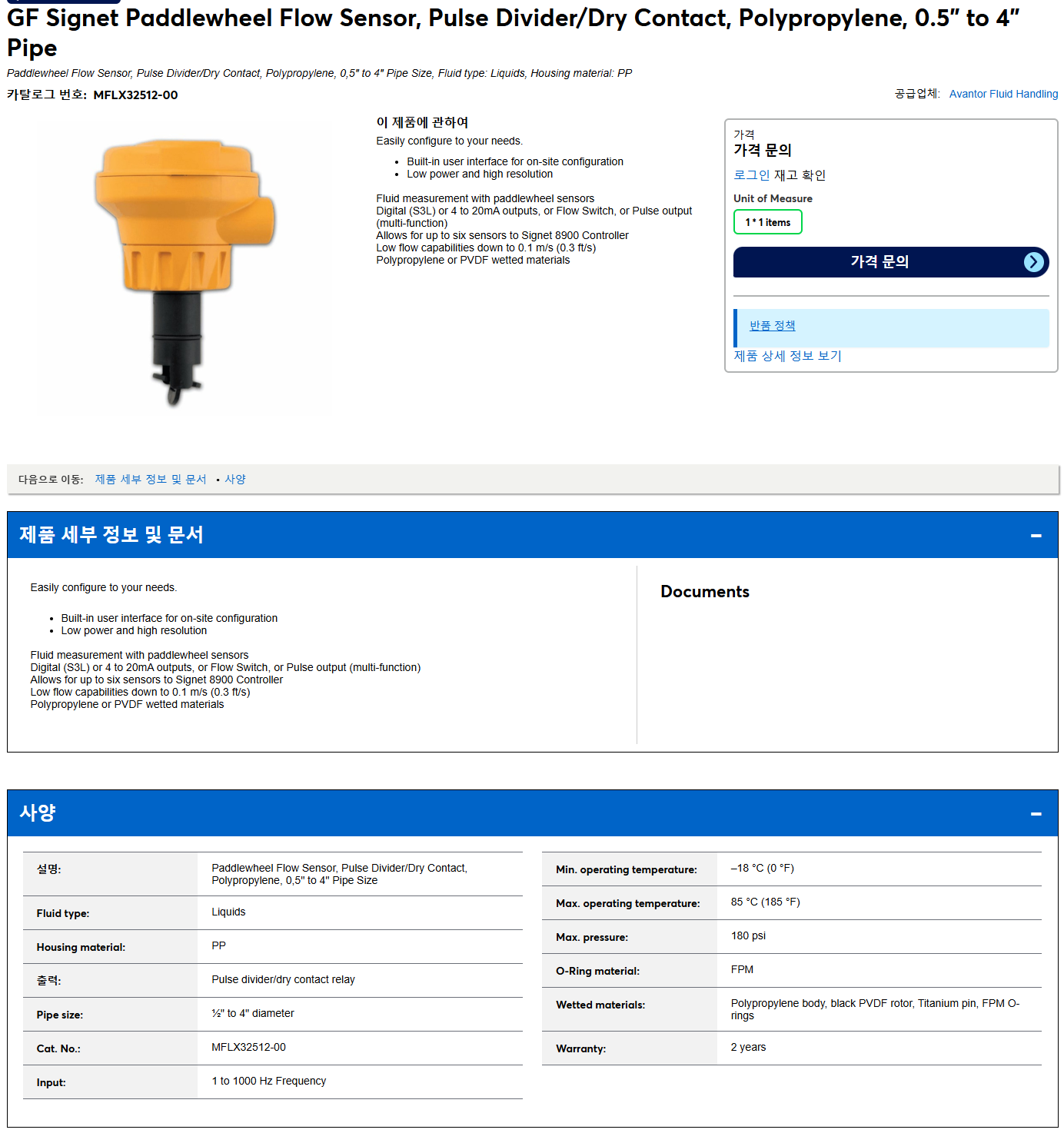The height and width of the screenshot is (1143, 1064).
Task: Click the Pulse divider/dry contact relay value
Action: pos(283,980)
